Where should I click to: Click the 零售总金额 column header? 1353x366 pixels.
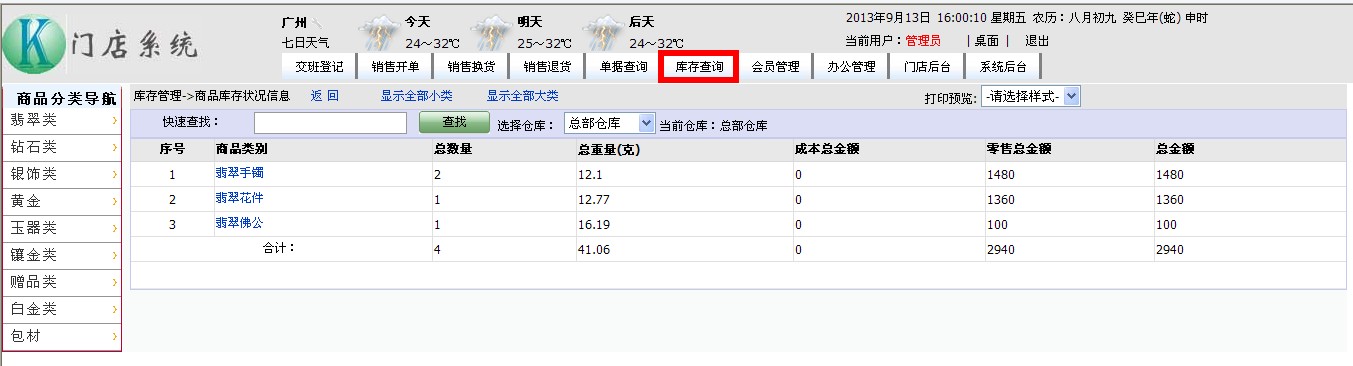1018,149
